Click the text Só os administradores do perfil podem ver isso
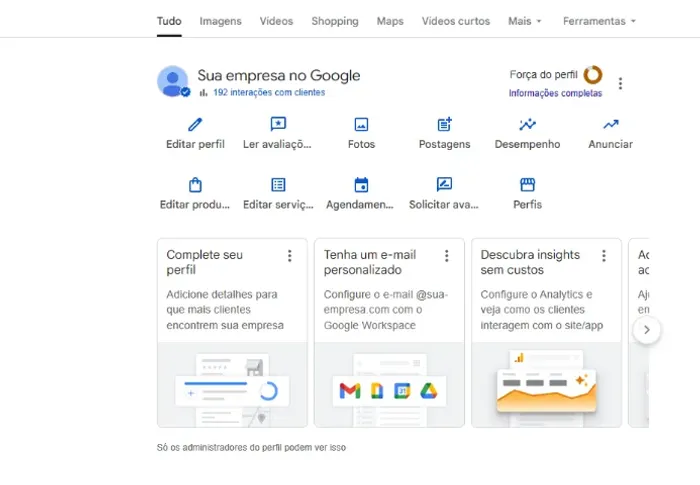 click(251, 447)
